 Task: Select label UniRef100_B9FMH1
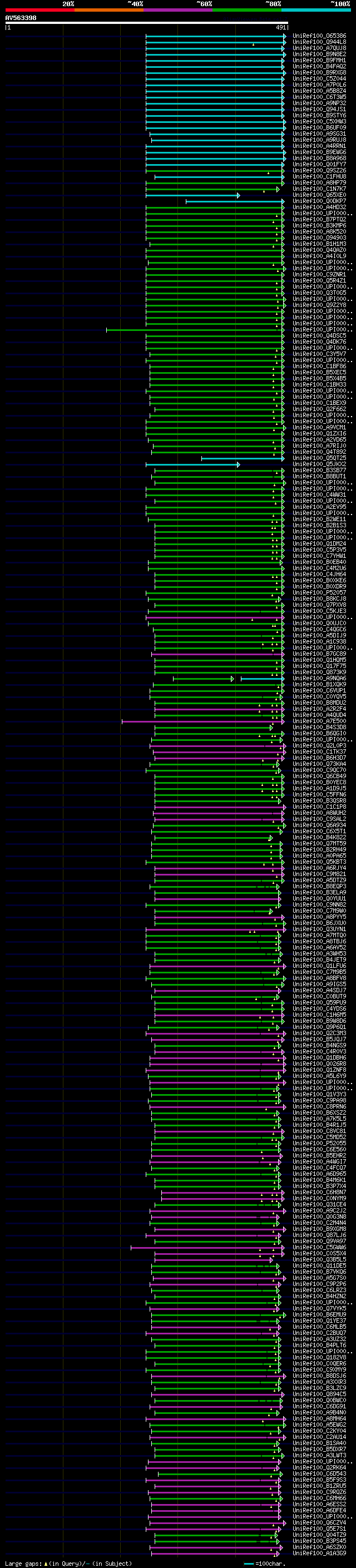tap(319, 60)
